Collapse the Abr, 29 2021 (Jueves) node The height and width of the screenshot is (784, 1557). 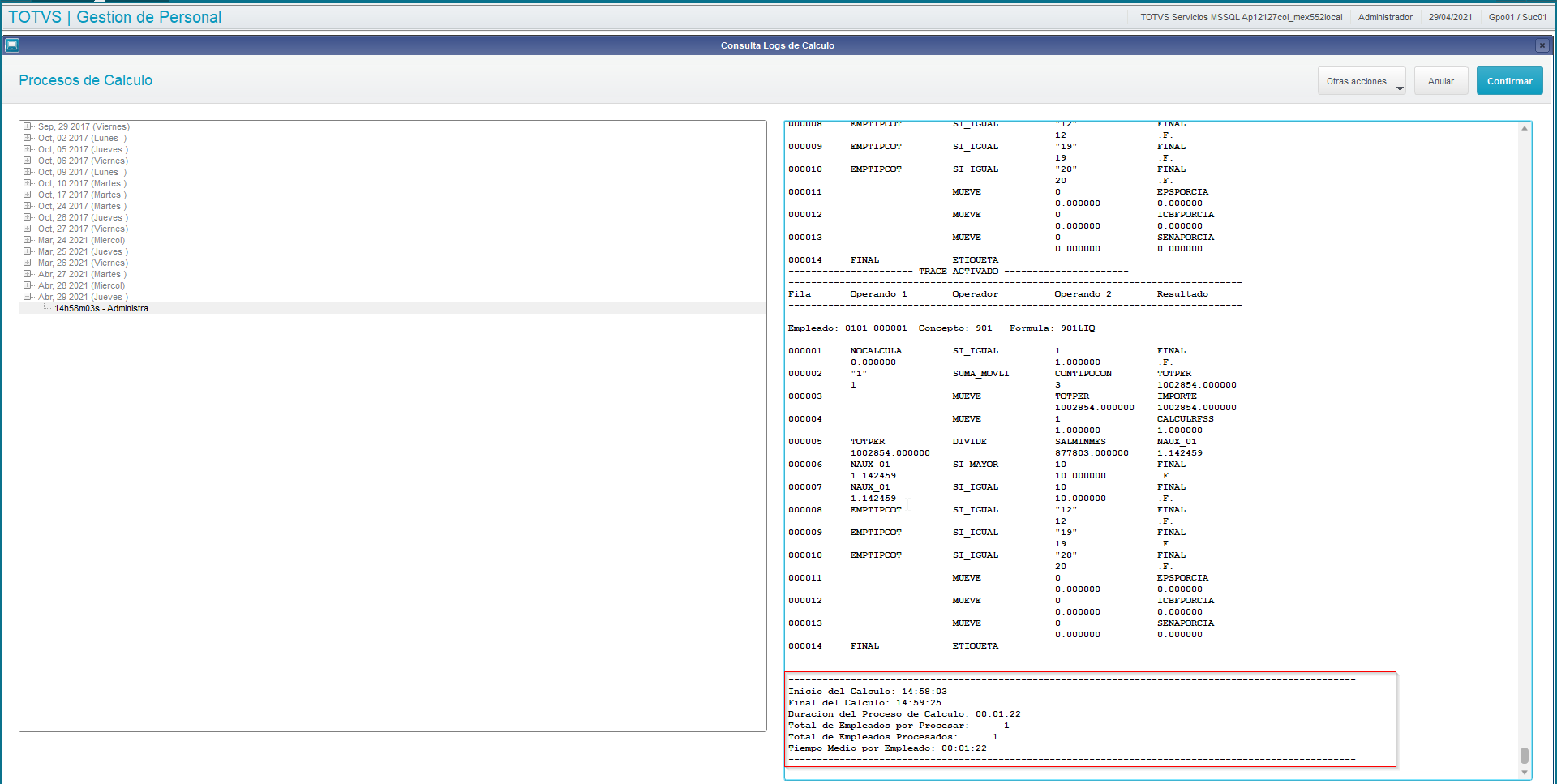click(28, 297)
